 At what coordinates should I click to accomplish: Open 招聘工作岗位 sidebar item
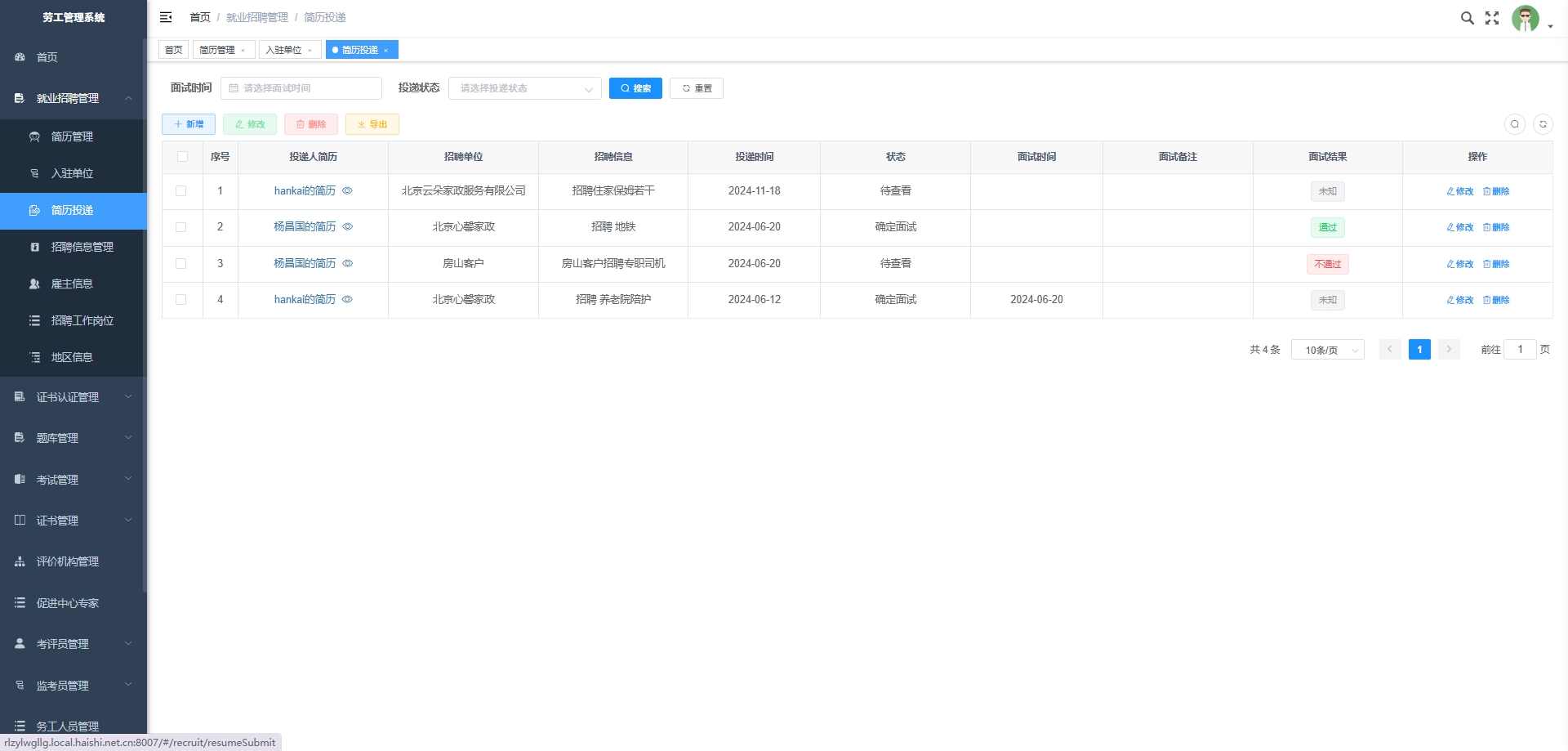[x=73, y=320]
